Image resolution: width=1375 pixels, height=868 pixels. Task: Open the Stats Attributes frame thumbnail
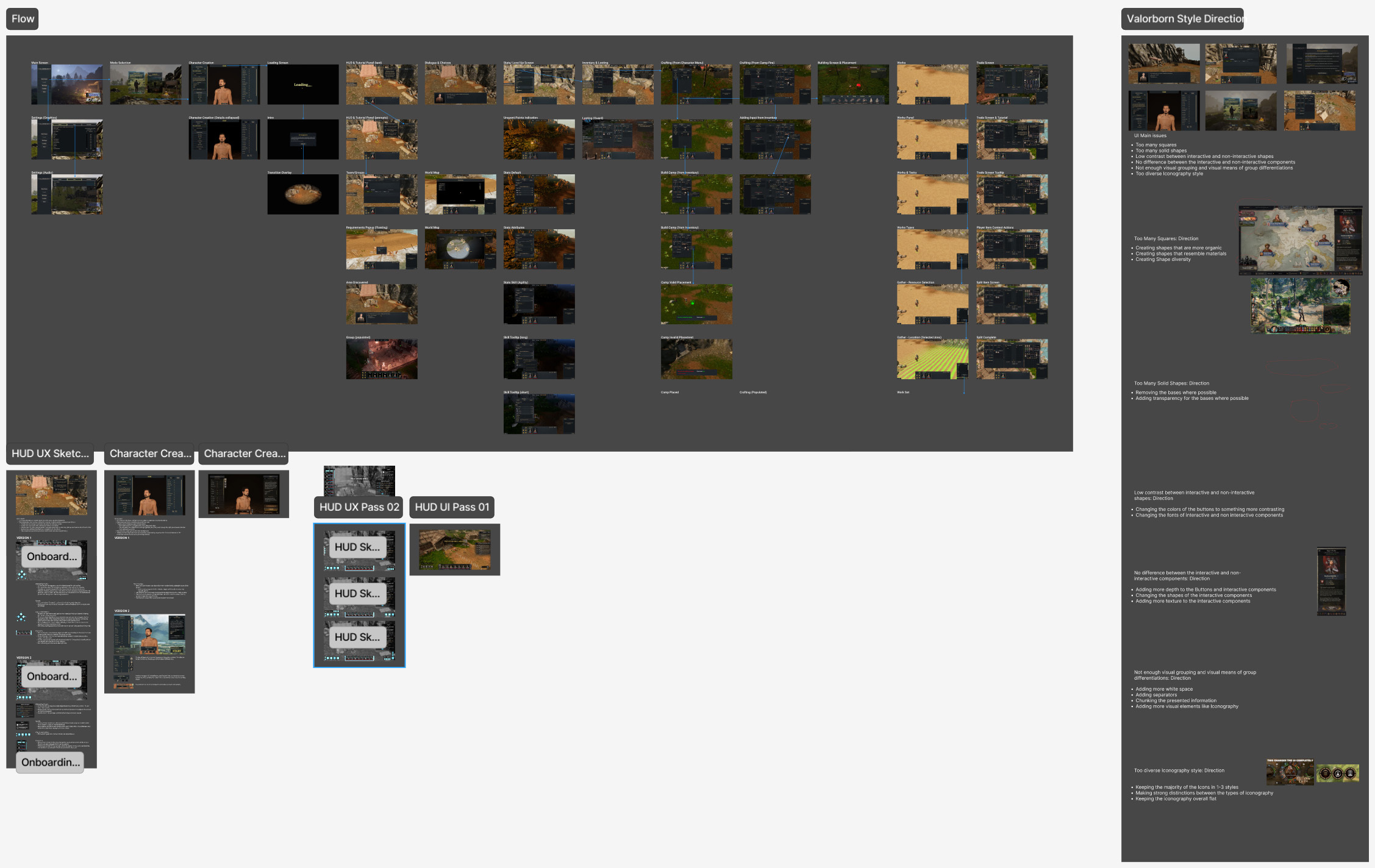539,249
